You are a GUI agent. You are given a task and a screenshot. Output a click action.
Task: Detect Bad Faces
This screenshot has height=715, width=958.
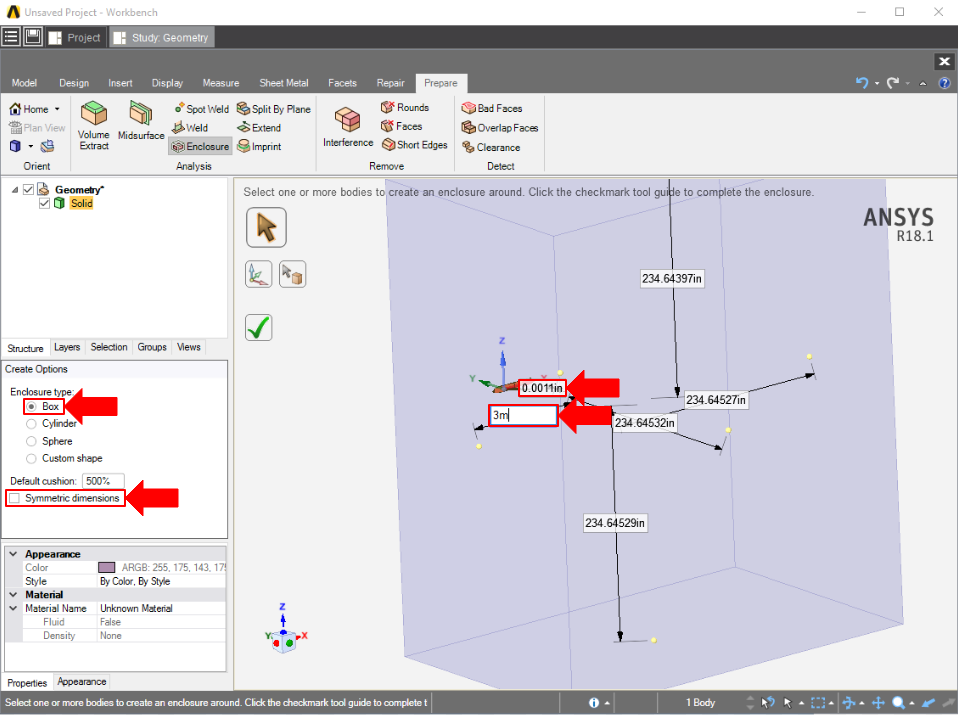click(x=492, y=108)
